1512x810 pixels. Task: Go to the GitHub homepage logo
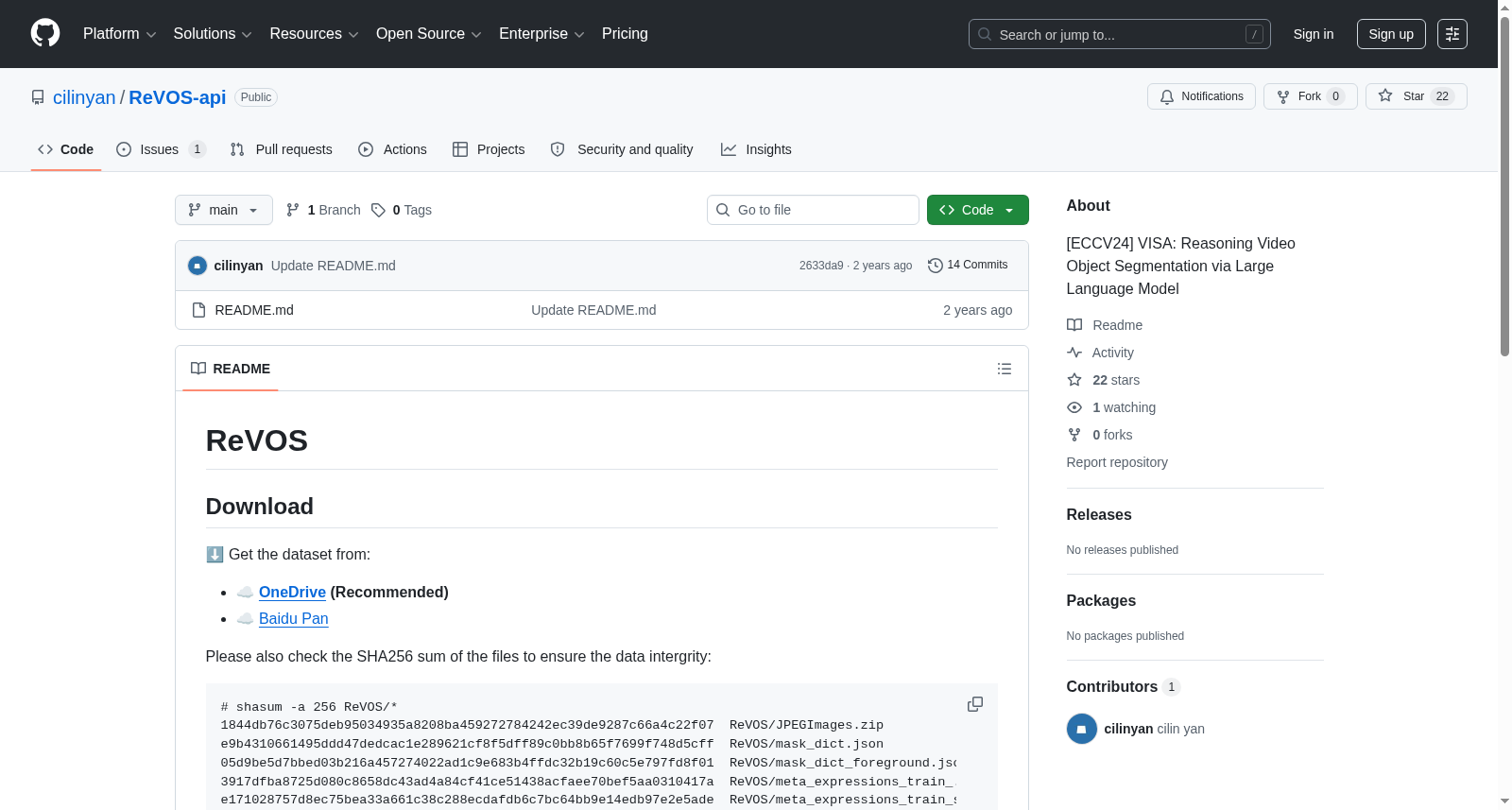[45, 34]
